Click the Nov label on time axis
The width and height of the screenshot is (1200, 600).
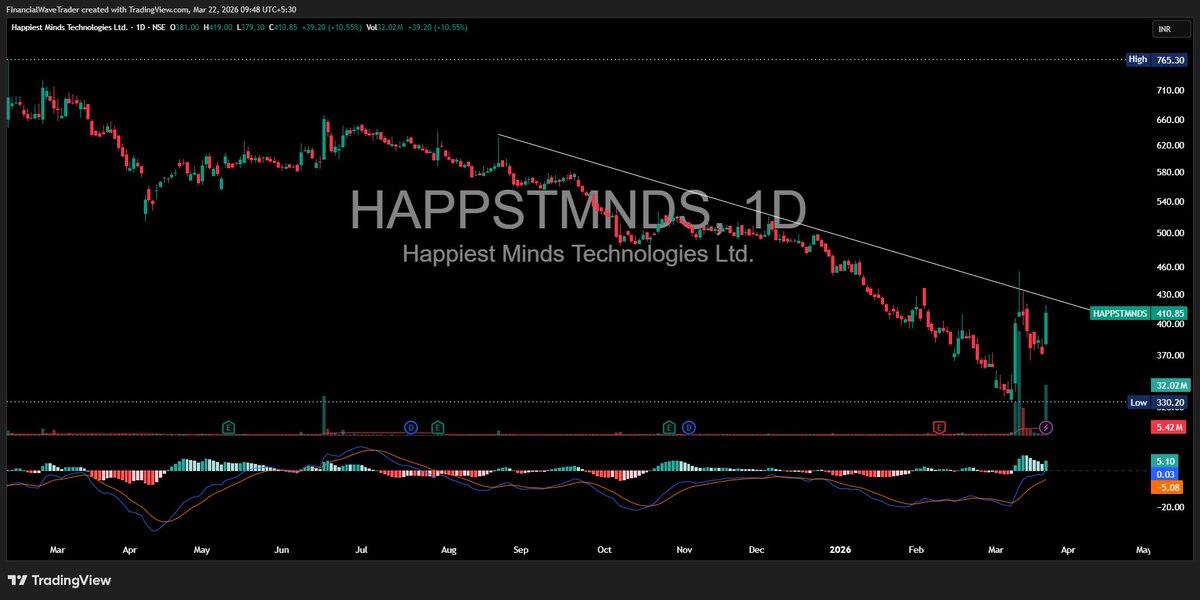tap(685, 550)
